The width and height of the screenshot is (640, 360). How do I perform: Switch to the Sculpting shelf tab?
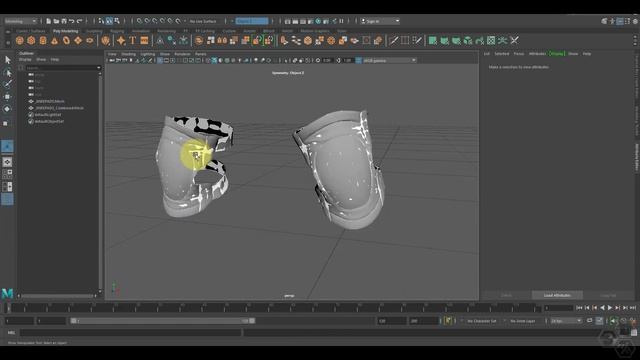[94, 31]
